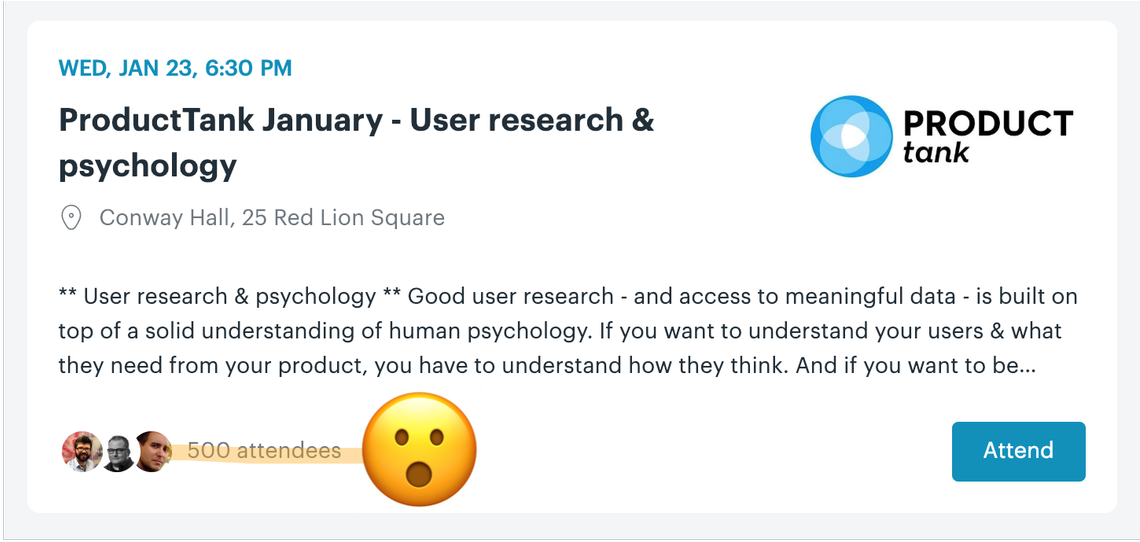Click the surprised face emoji
The image size is (1140, 542).
click(x=420, y=450)
